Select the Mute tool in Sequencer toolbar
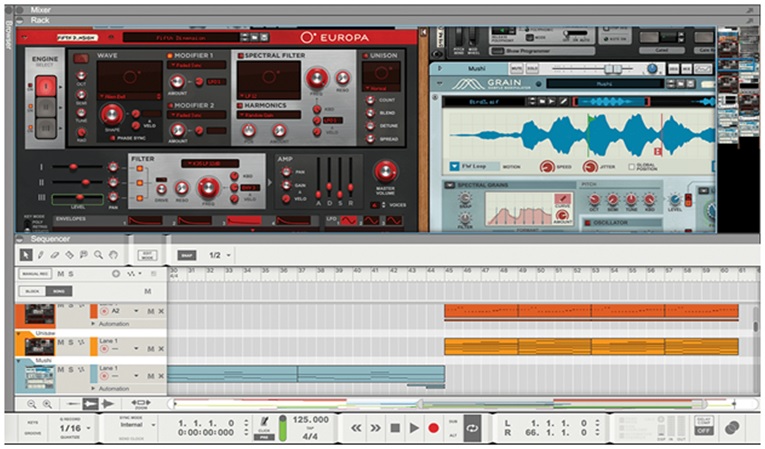The height and width of the screenshot is (449, 765). point(83,255)
